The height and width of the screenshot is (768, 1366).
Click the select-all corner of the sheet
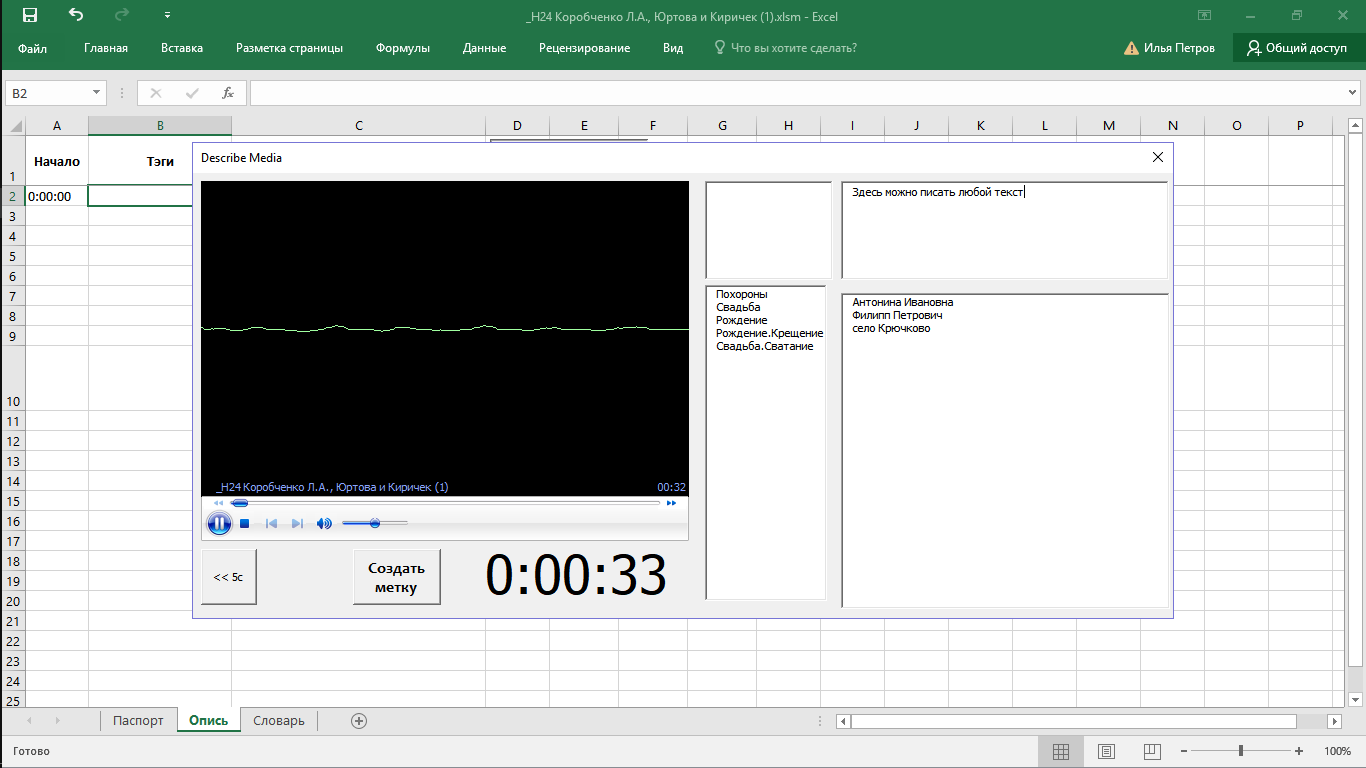pos(13,126)
